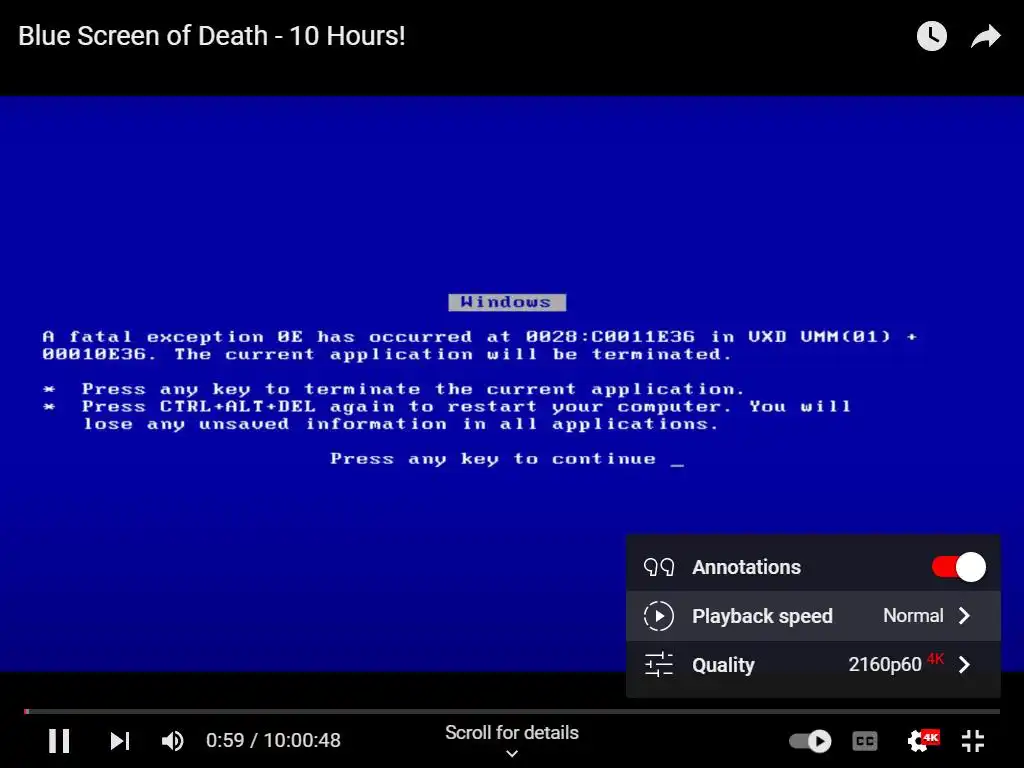Close the settings gear menu

922,740
